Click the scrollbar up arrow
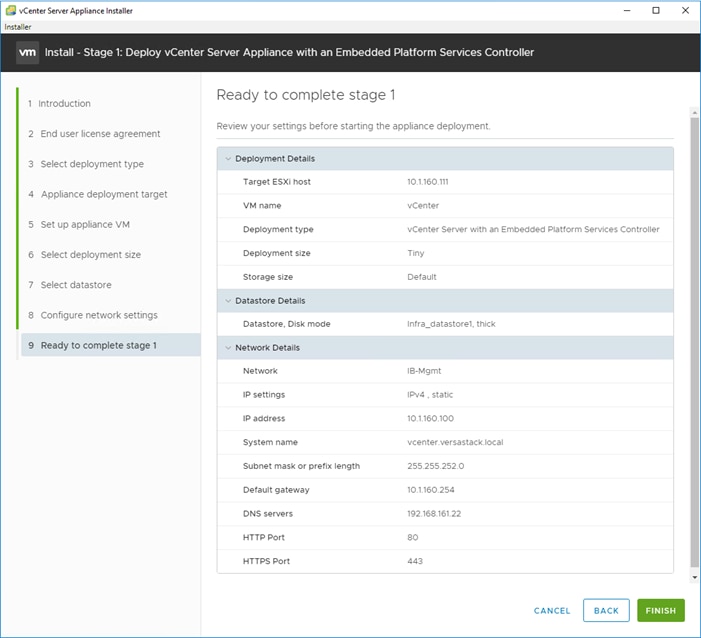The width and height of the screenshot is (701, 638). pos(694,111)
